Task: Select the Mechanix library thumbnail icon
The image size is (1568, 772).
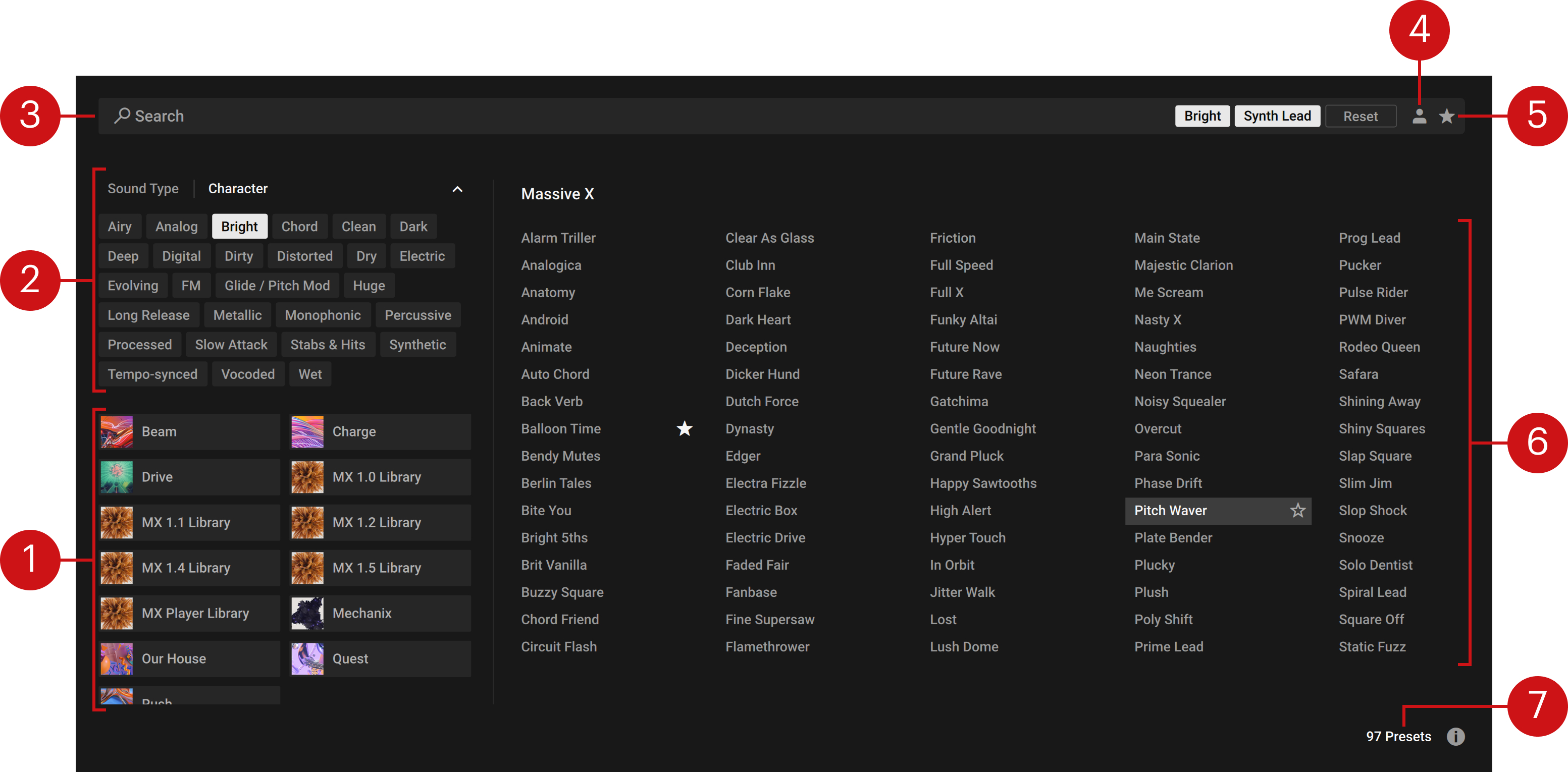Action: click(307, 613)
